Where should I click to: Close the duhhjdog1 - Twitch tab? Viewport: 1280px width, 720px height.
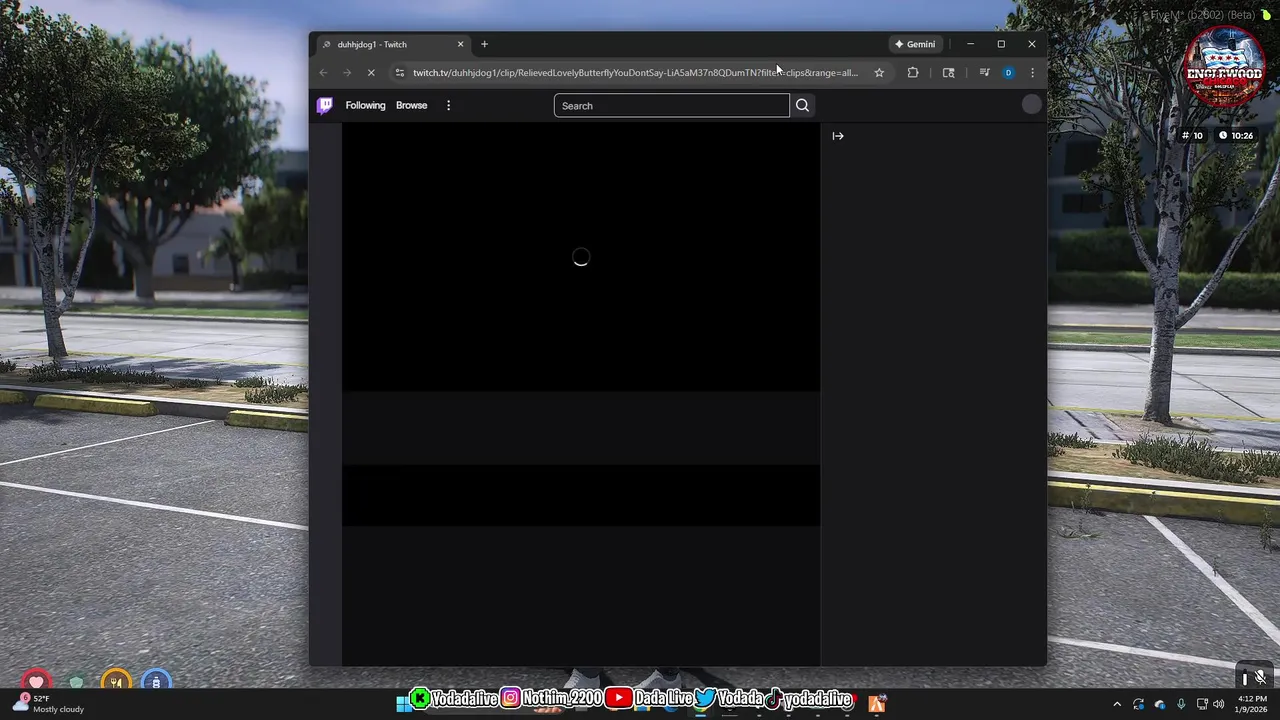point(460,44)
